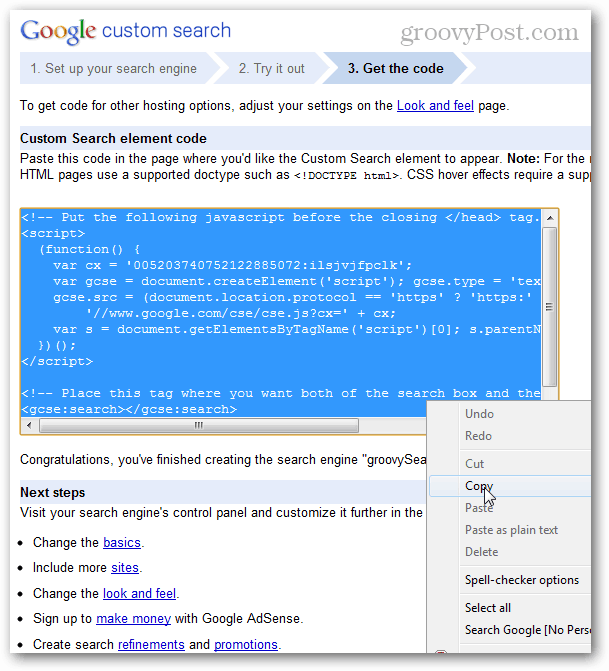Choose Undo in the context menu
Screen dimensions: 609x671
pos(479,414)
